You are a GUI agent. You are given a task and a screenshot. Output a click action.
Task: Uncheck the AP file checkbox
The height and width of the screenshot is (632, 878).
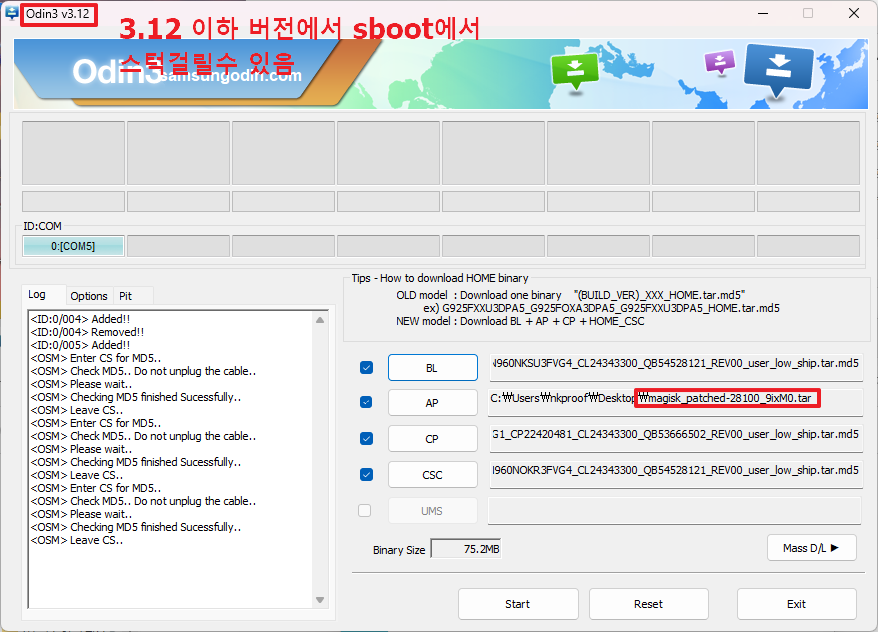click(366, 402)
